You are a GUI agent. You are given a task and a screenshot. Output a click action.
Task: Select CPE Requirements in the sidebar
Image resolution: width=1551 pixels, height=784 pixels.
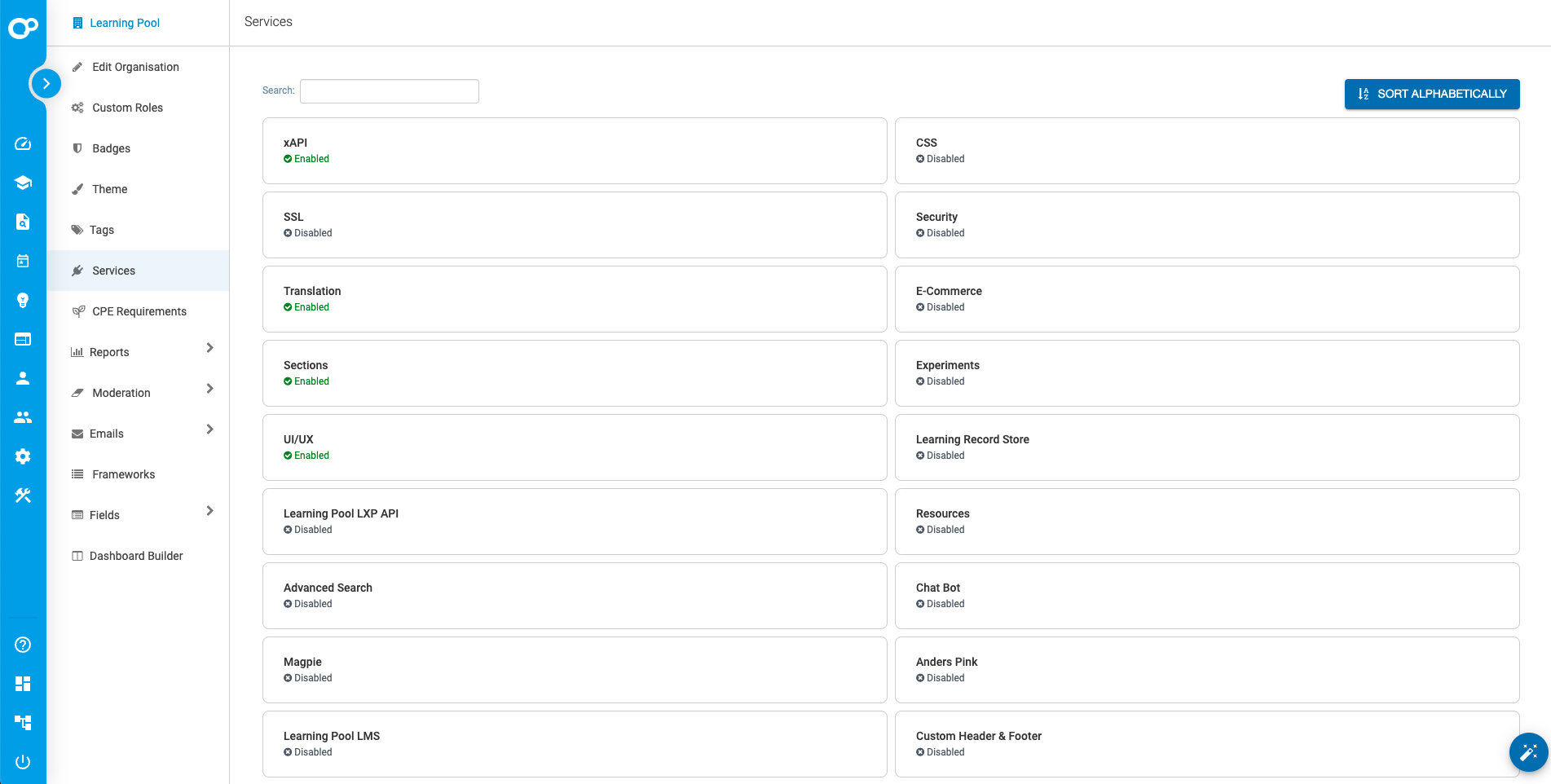(139, 311)
